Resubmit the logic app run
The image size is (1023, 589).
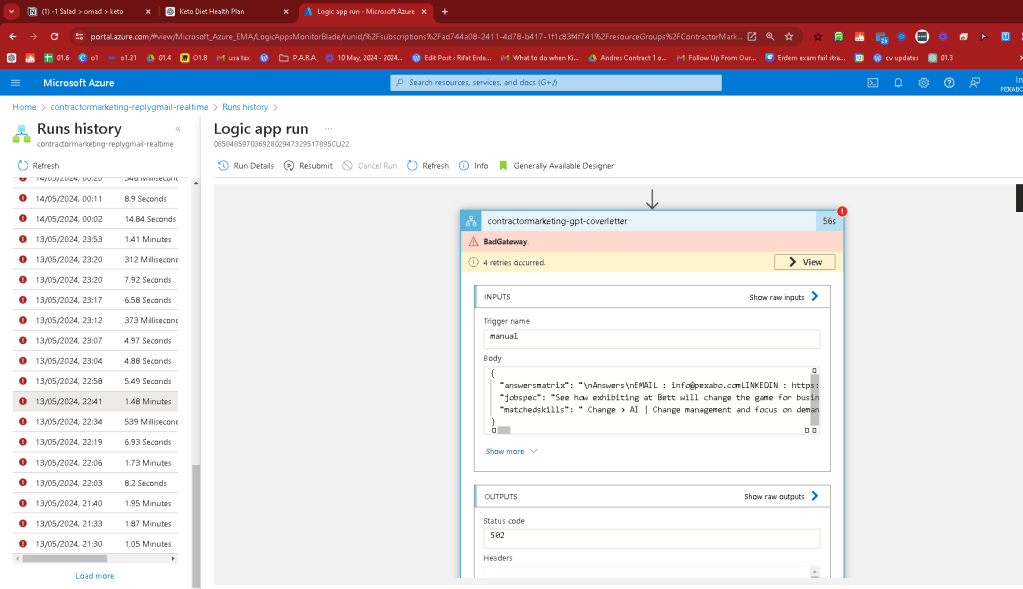[309, 166]
